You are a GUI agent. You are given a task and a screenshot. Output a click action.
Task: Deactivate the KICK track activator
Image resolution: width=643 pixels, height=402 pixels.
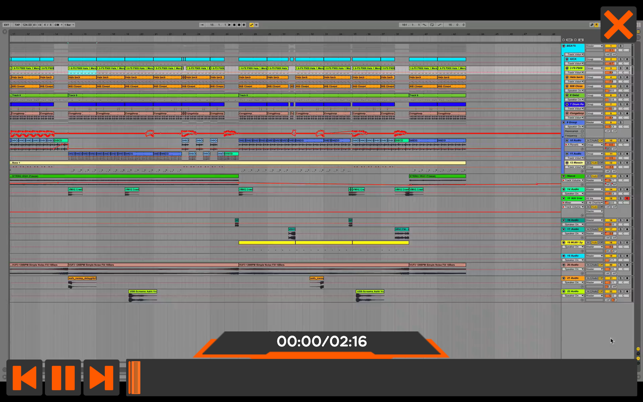click(611, 59)
